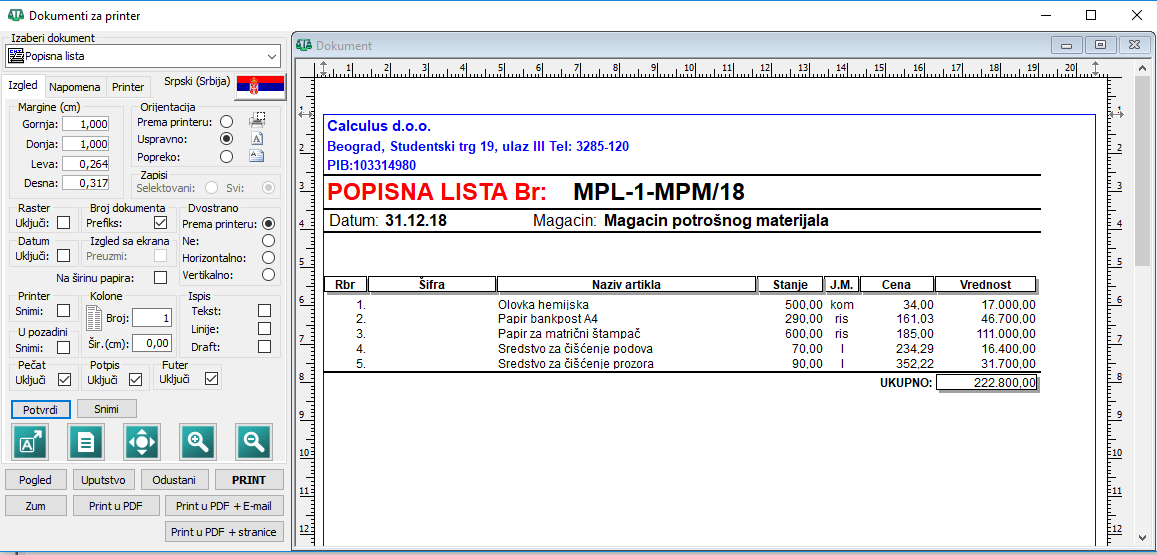
Task: Click Print u PDF + E-mail button
Action: (x=225, y=506)
